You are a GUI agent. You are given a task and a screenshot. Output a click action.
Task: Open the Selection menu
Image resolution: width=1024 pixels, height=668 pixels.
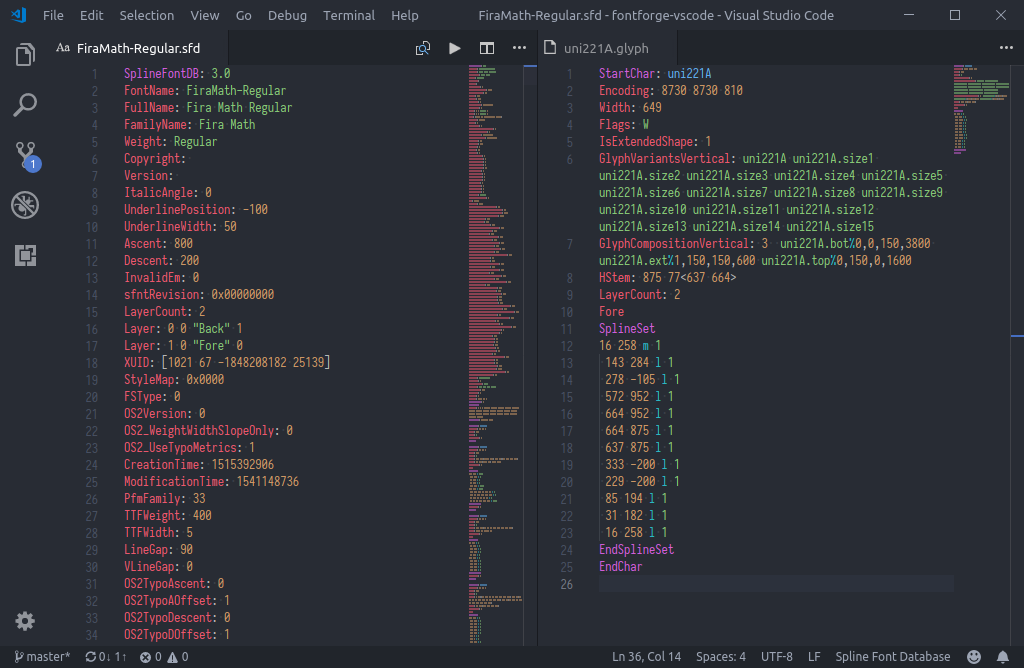pos(146,15)
